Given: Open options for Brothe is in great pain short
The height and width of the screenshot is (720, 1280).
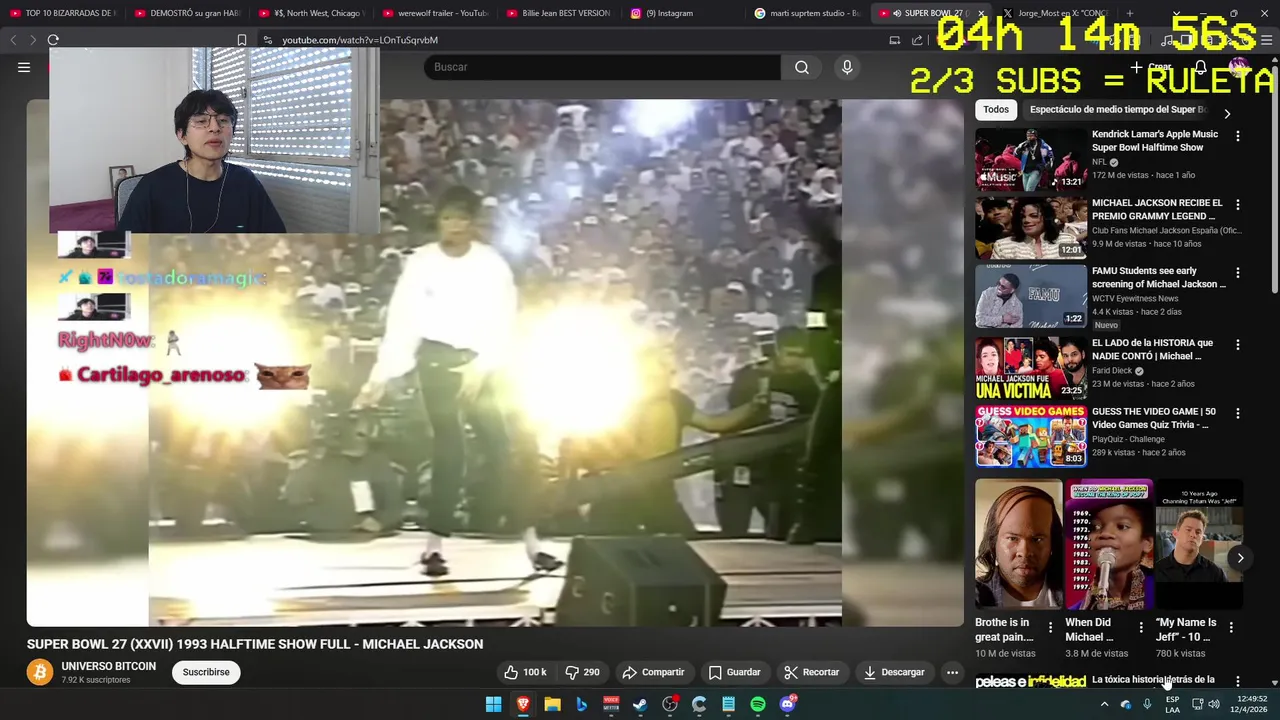Looking at the screenshot, I should pos(1050,627).
